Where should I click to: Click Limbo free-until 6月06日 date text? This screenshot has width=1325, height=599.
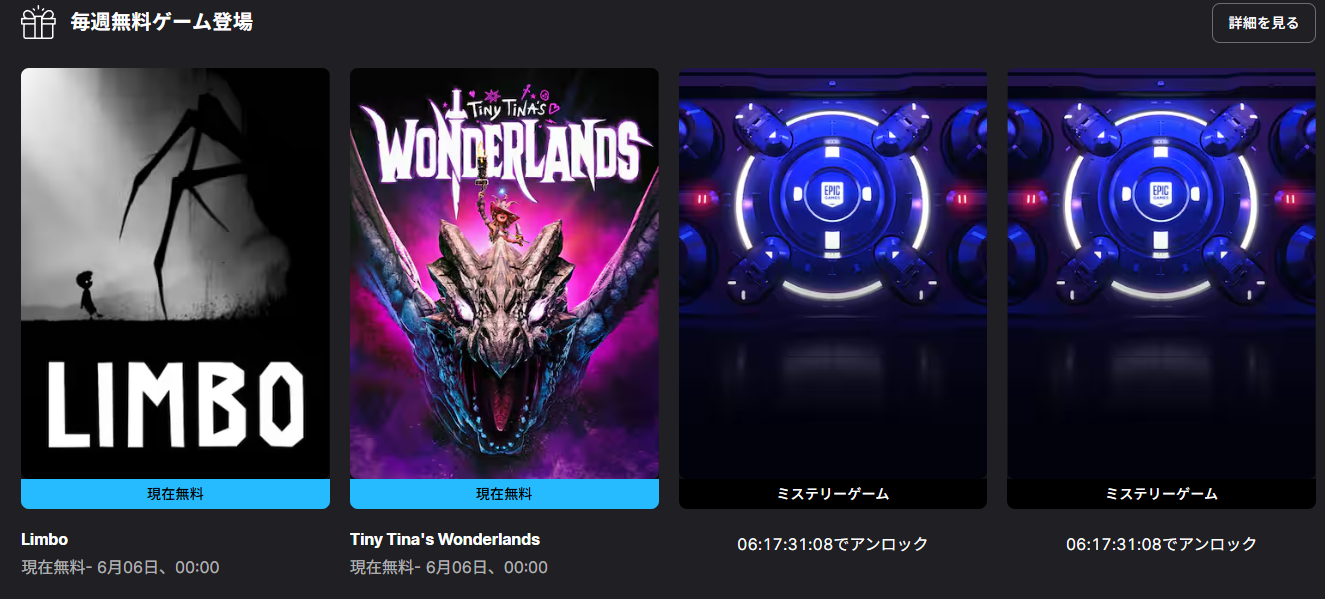pyautogui.click(x=120, y=567)
